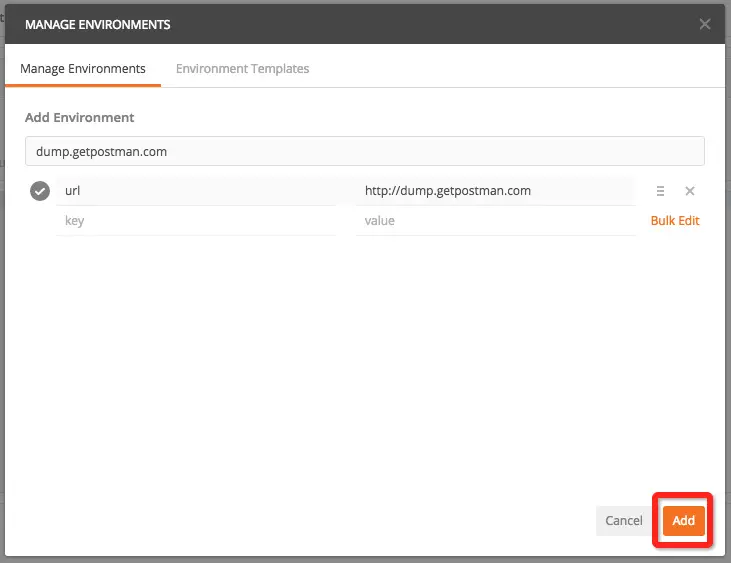Switch to Environment Templates tab
Viewport: 731px width, 563px height.
coord(242,69)
